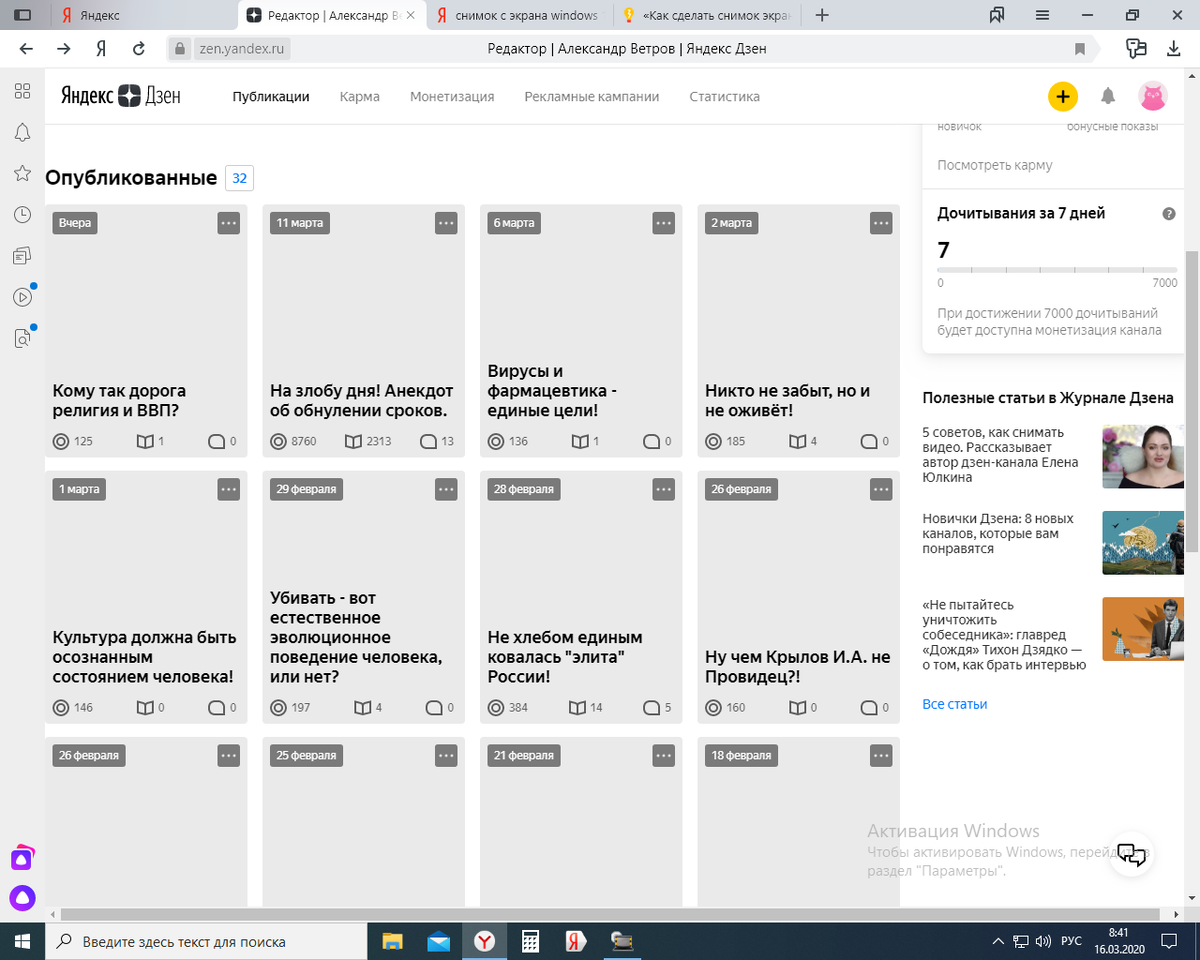1200x960 pixels.
Task: Click the purple messenger icon in sidebar
Action: pos(22,858)
